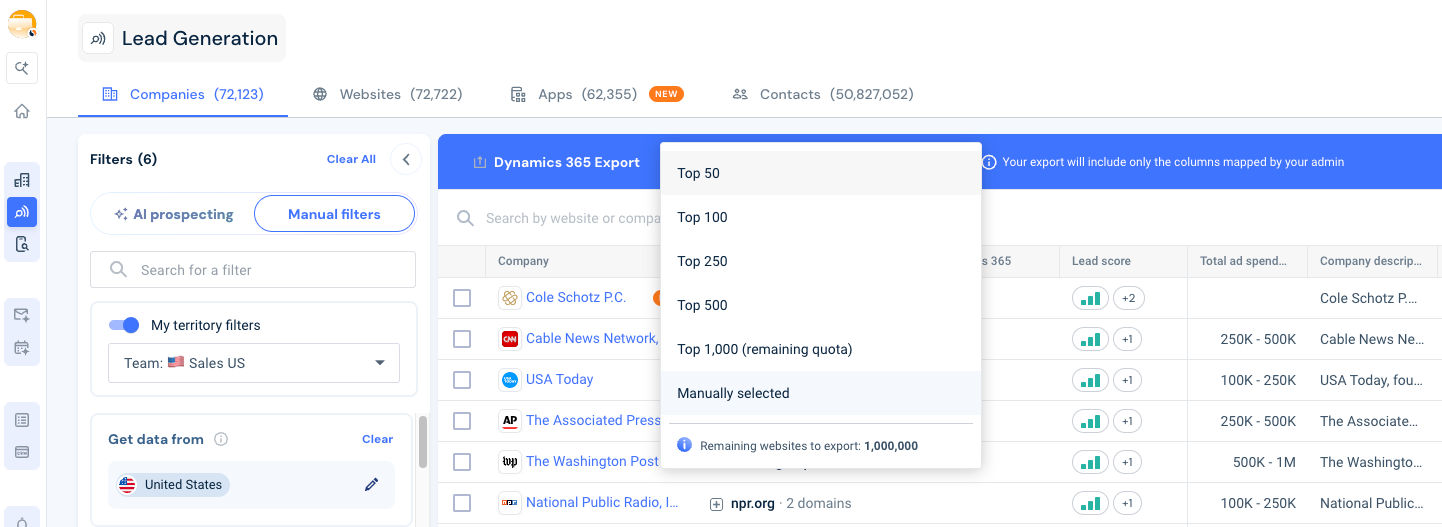This screenshot has height=527, width=1442.
Task: Choose Top 500 export option
Action: pos(820,305)
